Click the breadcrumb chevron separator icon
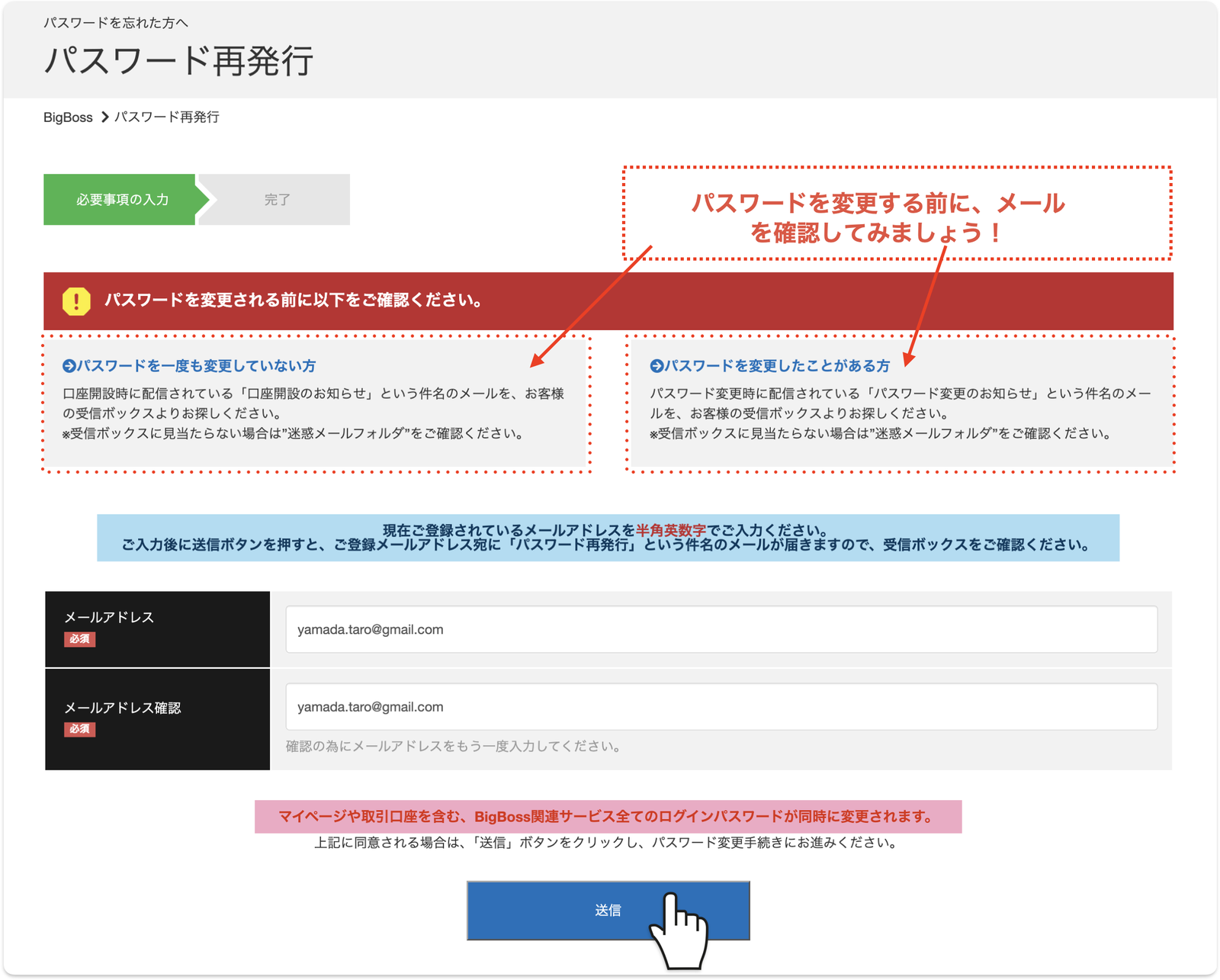Viewport: 1220px width, 980px height. tap(104, 117)
